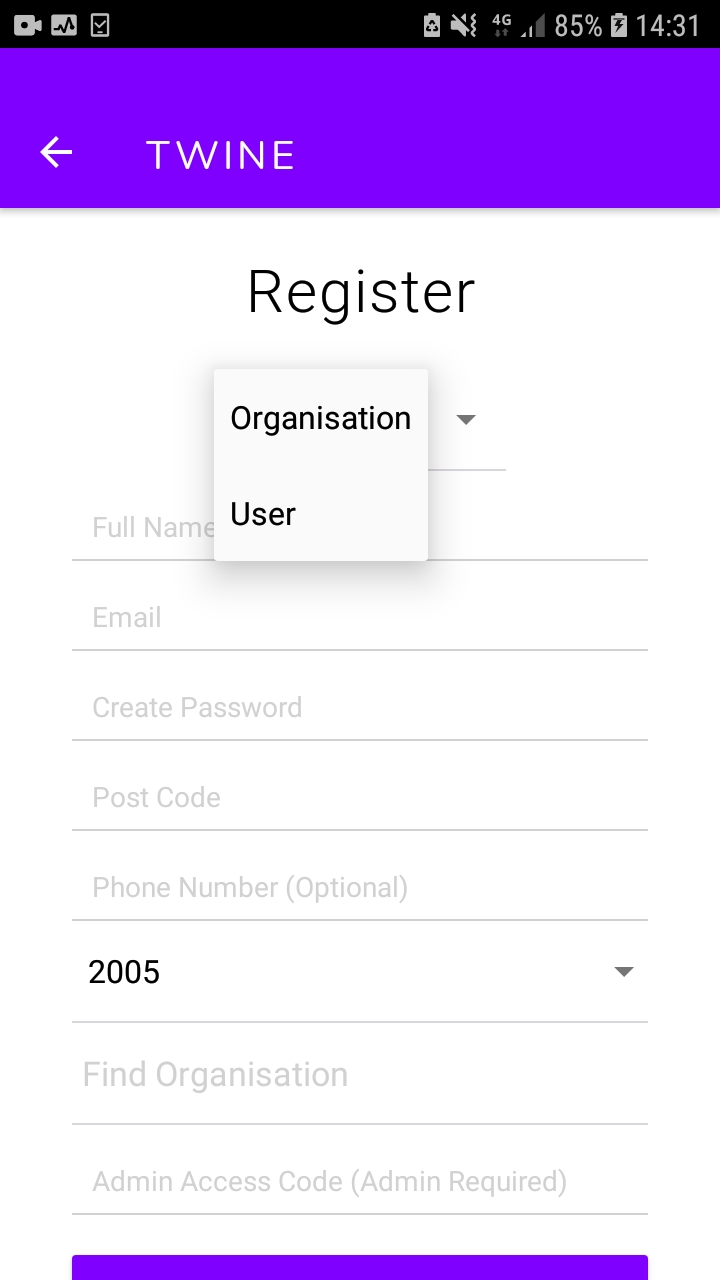Tap the 4G signal status icon
The width and height of the screenshot is (720, 1280).
pos(502,25)
